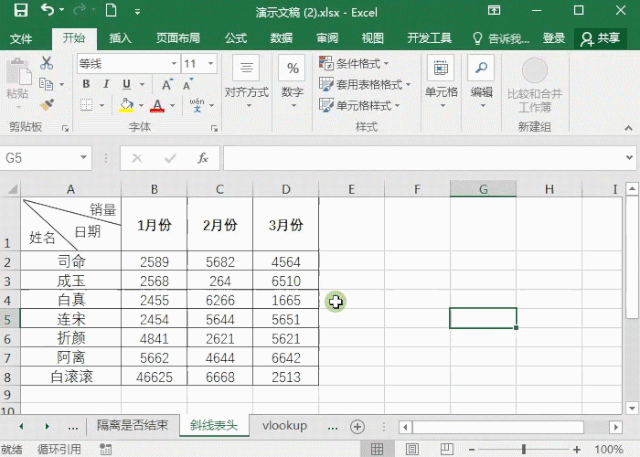Click the Undo arrow icon
This screenshot has height=457, width=640.
pos(47,10)
